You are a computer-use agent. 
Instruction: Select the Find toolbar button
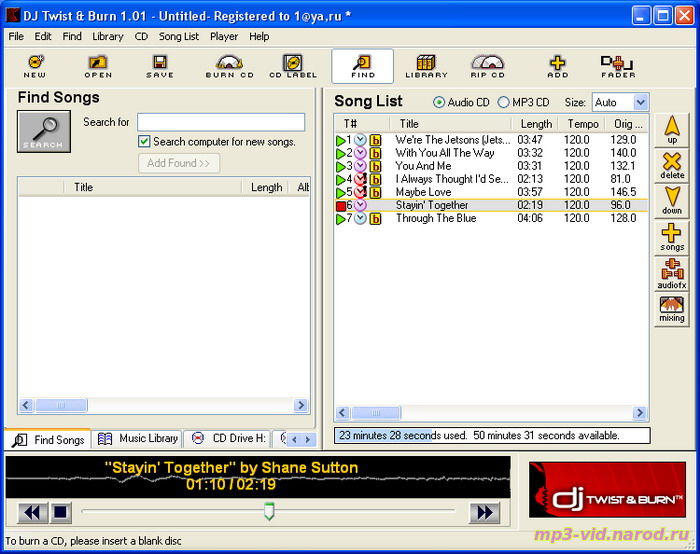(362, 66)
